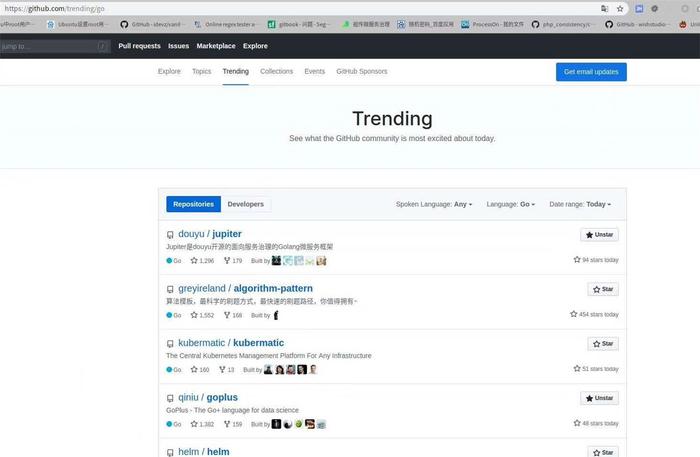Open the gitbook bookmark
This screenshot has height=457, width=700.
pos(298,24)
